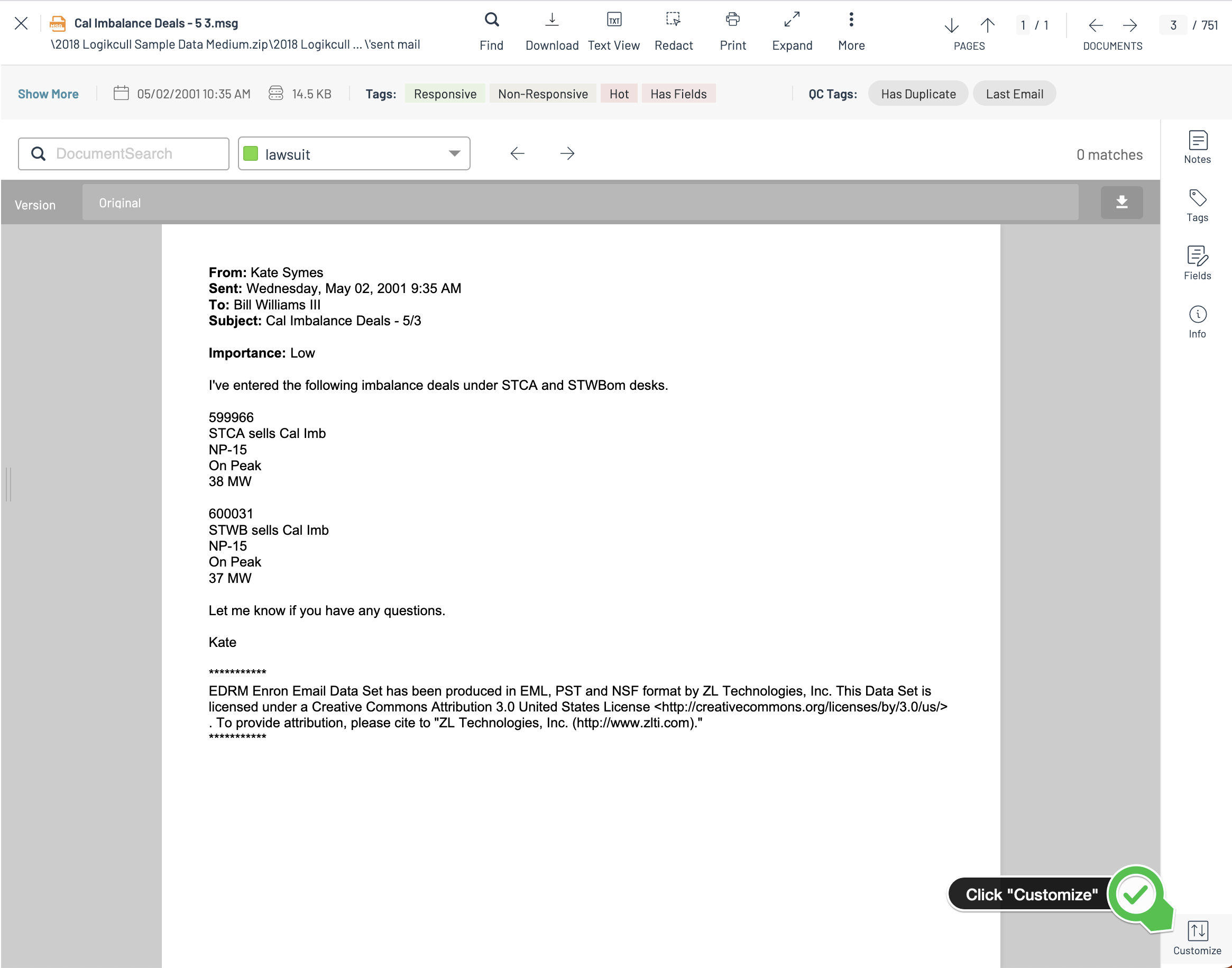Image resolution: width=1232 pixels, height=968 pixels.
Task: Click STWB sells Cal Imb line
Action: 269,531
